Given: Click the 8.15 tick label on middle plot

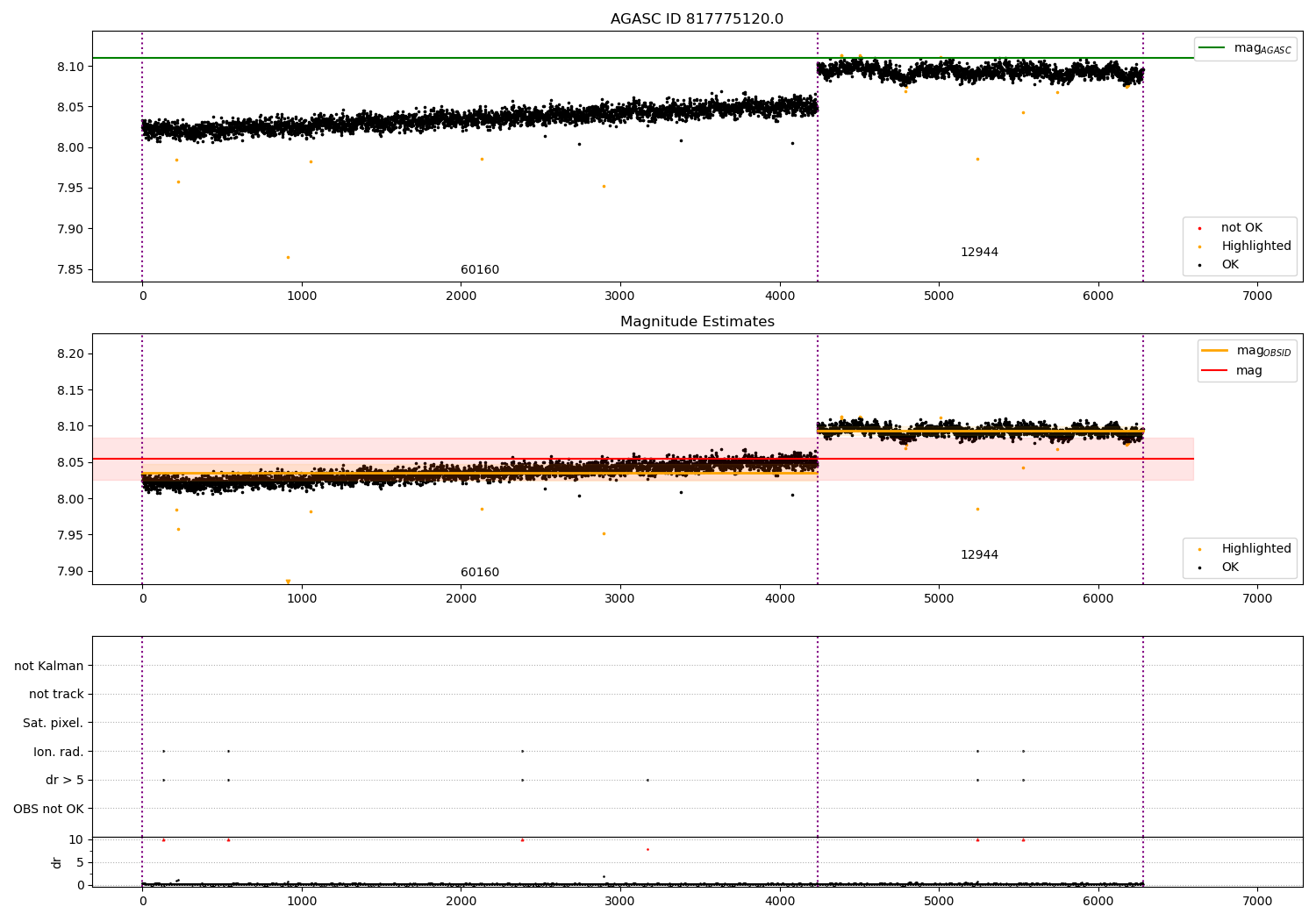Looking at the screenshot, I should click(x=70, y=390).
